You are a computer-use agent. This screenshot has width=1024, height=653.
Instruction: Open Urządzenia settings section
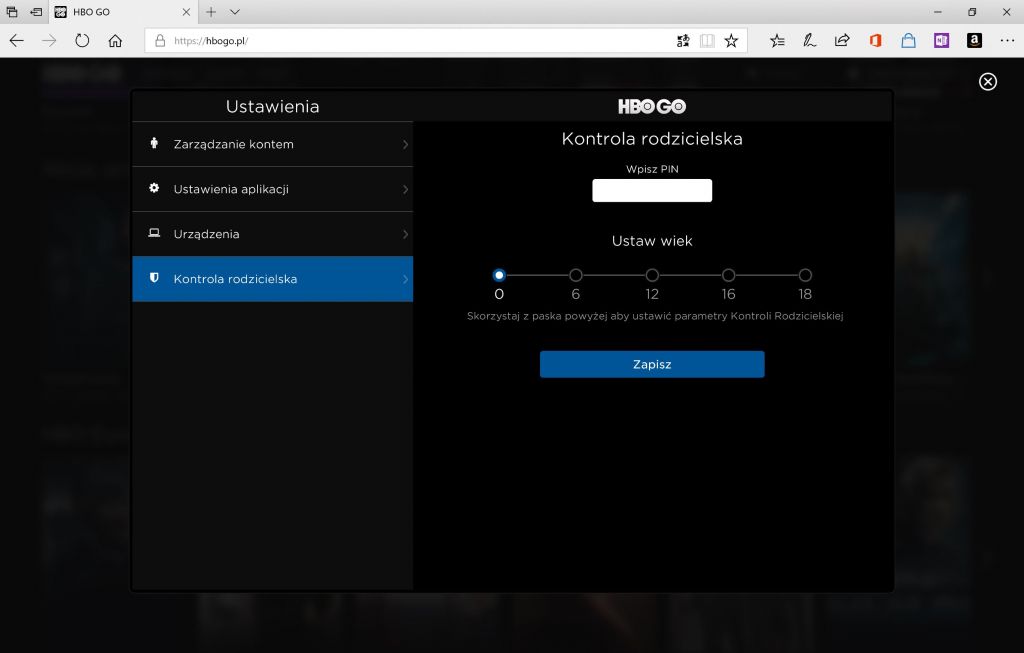(272, 234)
